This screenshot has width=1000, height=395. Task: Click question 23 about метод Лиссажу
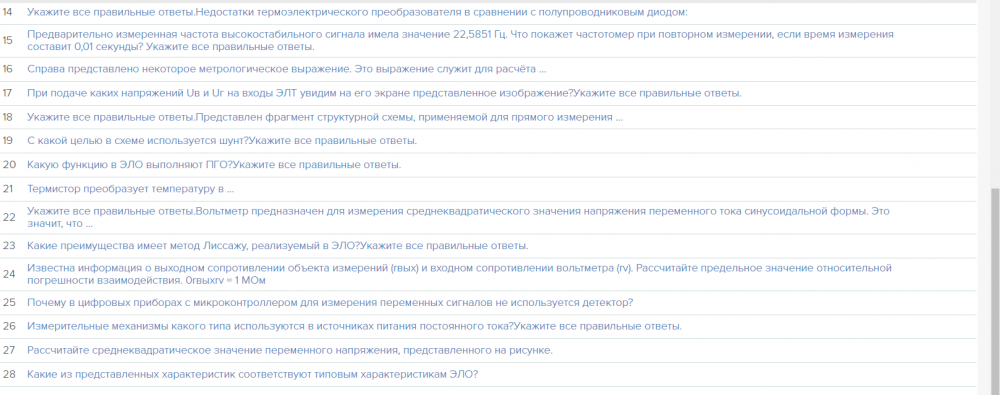[x=277, y=246]
